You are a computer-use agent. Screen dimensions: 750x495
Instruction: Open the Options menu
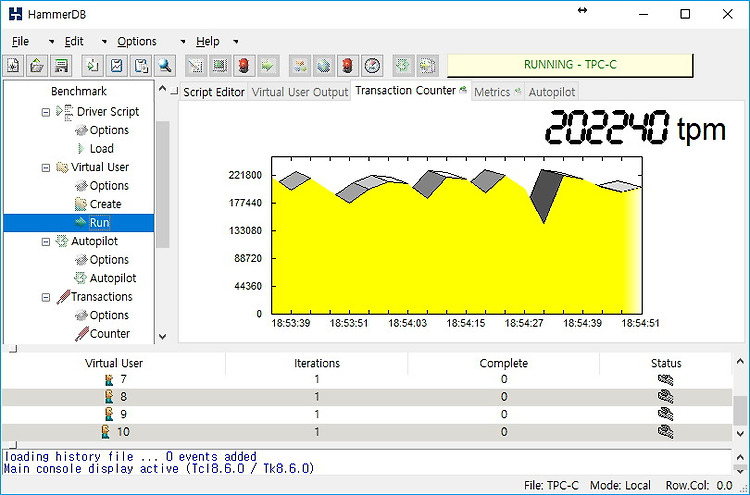coord(137,42)
